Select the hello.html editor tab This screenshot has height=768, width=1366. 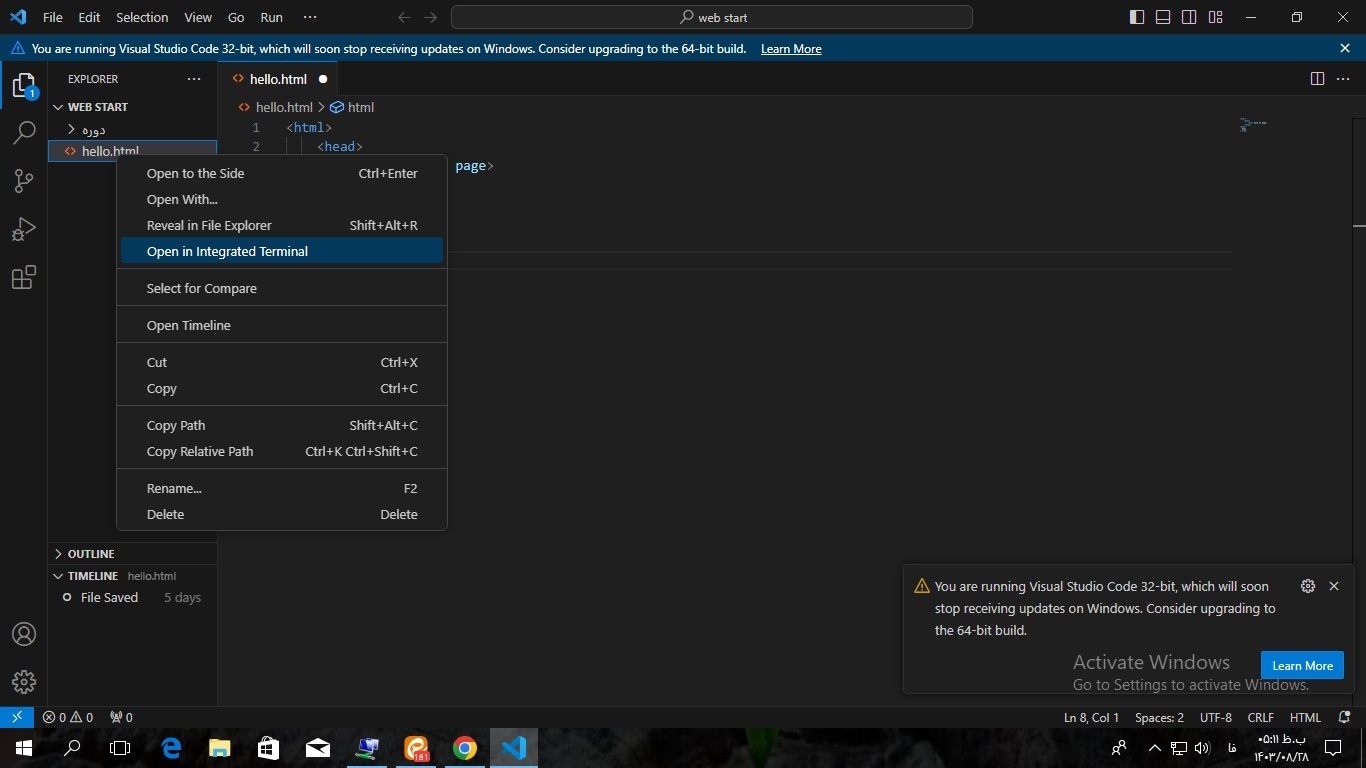(x=278, y=79)
